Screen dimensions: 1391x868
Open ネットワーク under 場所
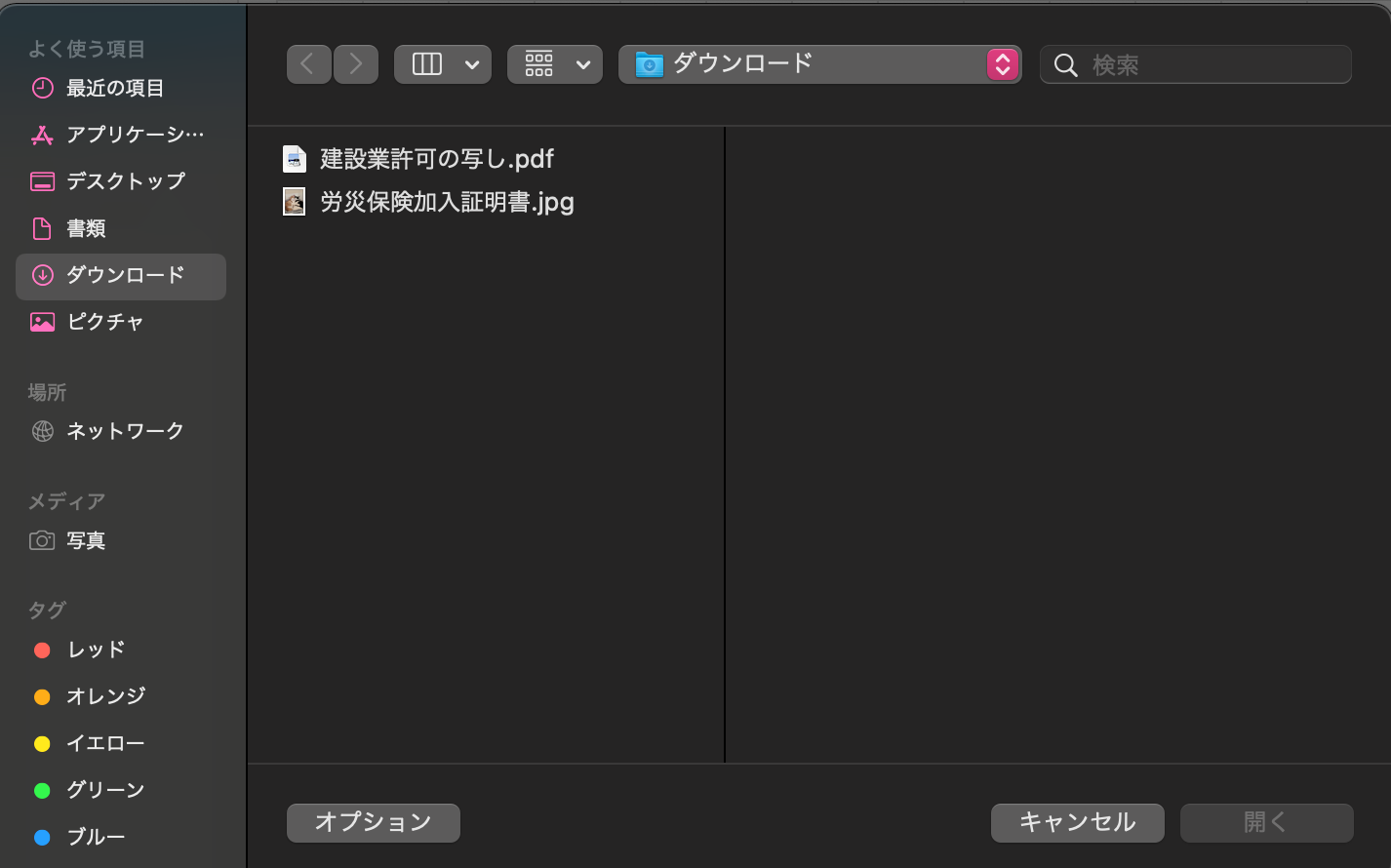[121, 431]
